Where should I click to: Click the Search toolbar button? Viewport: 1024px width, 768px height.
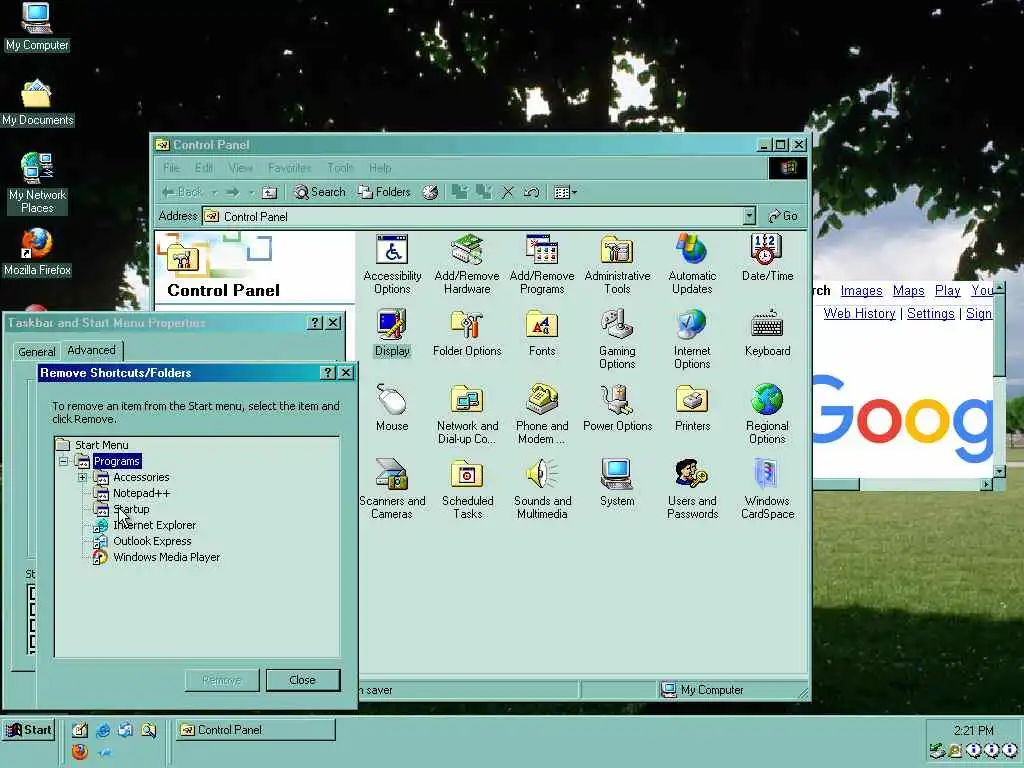tap(319, 192)
